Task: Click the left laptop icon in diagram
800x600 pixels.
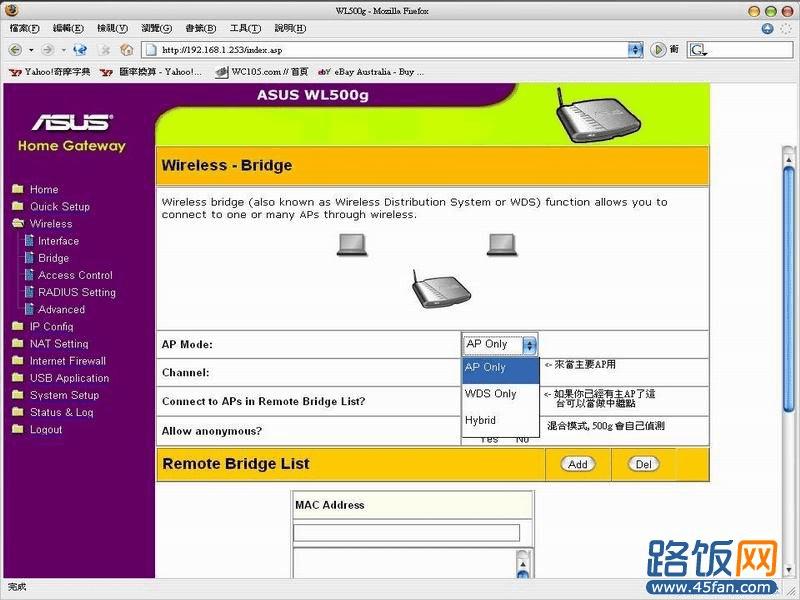Action: [352, 245]
